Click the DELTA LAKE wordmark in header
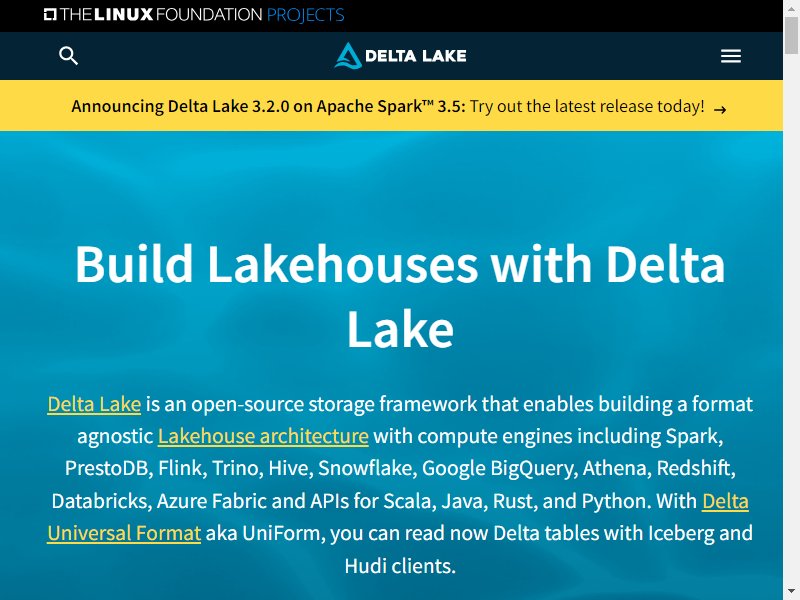The width and height of the screenshot is (800, 600). click(415, 56)
